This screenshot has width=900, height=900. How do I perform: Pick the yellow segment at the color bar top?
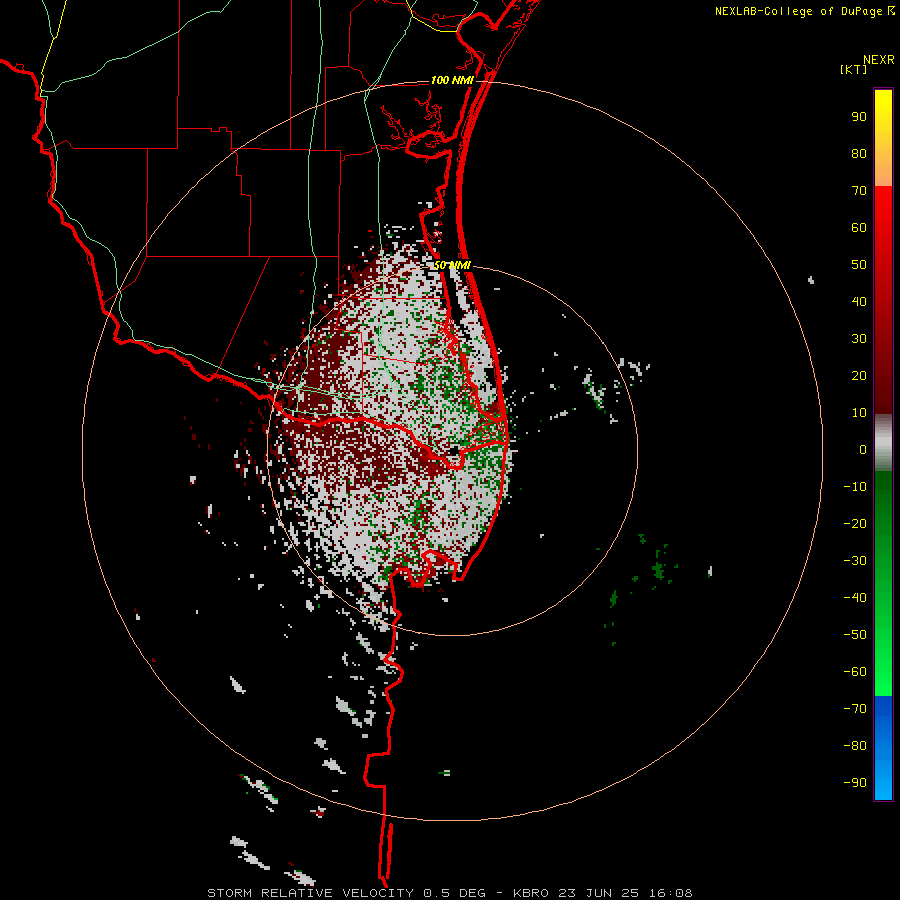pos(883,138)
